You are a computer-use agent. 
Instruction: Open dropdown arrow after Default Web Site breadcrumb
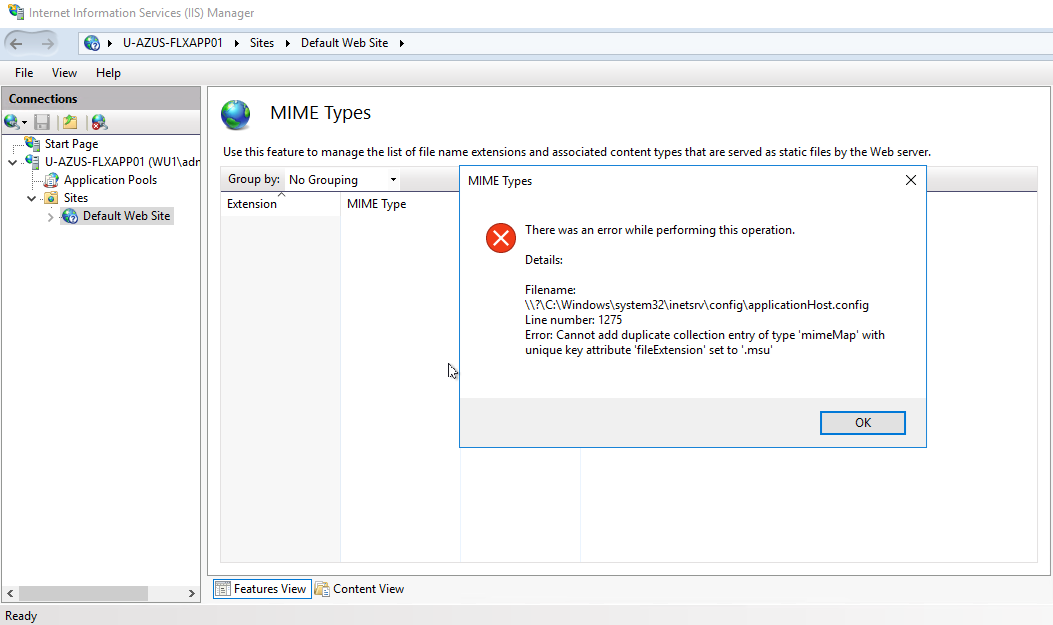402,44
